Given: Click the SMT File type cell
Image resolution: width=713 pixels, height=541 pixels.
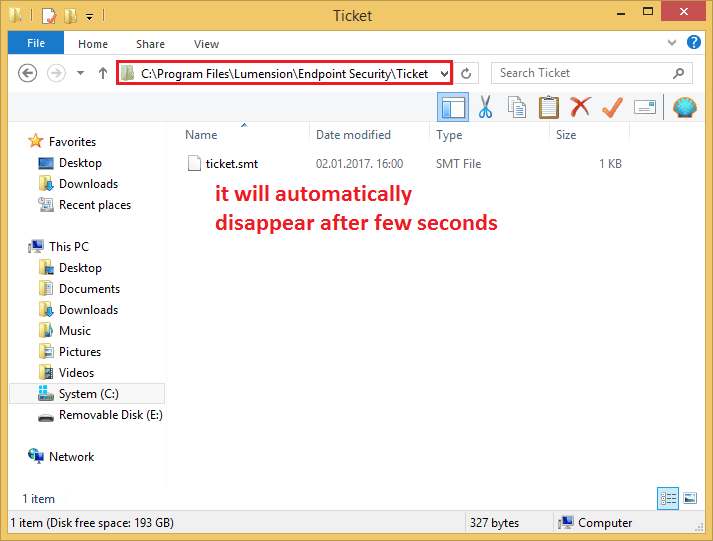Looking at the screenshot, I should tap(458, 164).
